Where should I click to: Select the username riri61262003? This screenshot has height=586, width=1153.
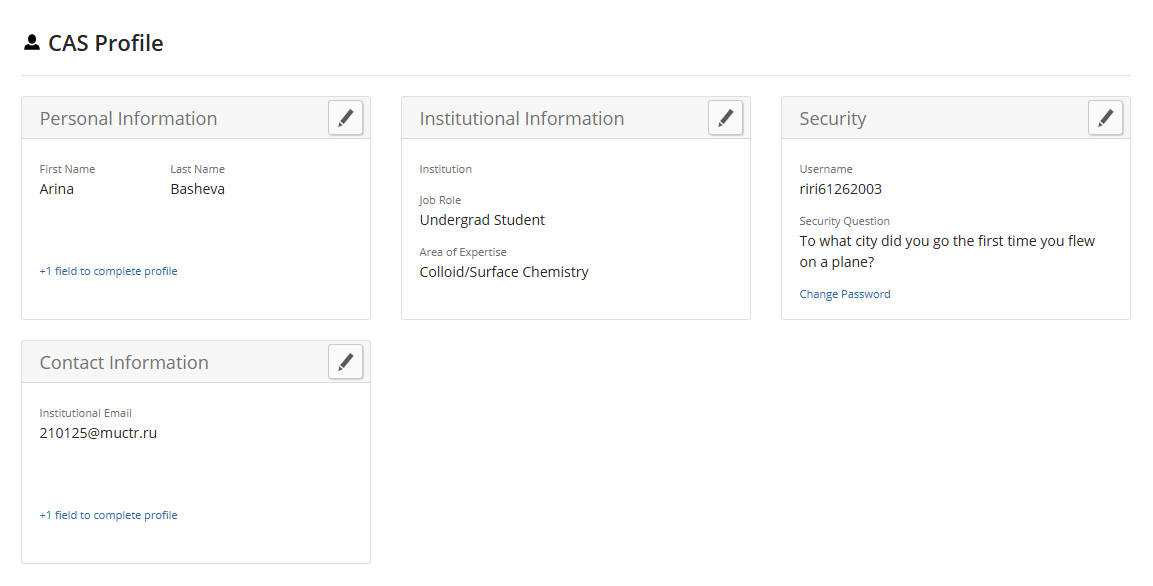(840, 189)
